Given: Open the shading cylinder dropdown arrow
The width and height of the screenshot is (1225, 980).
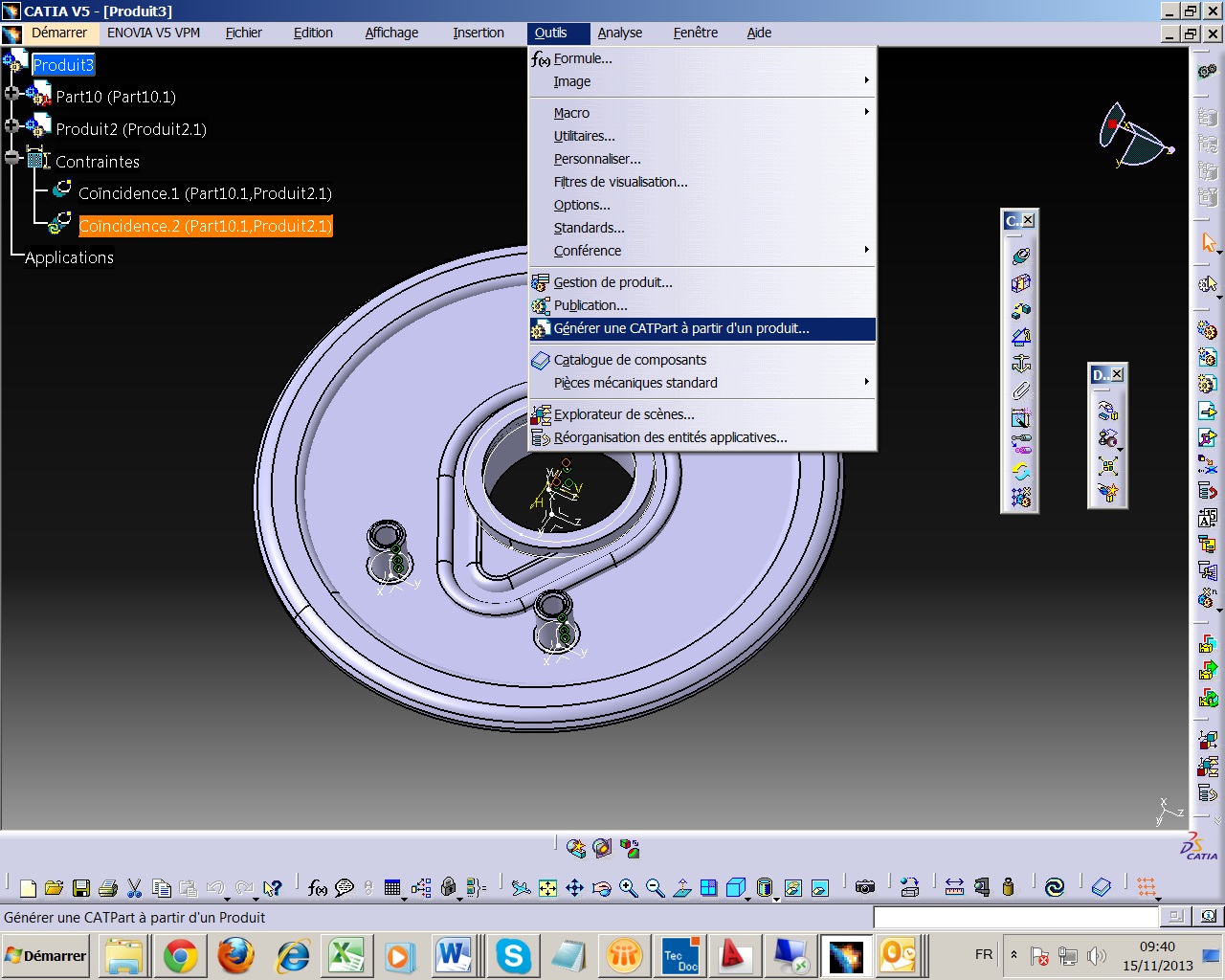Looking at the screenshot, I should [x=776, y=899].
